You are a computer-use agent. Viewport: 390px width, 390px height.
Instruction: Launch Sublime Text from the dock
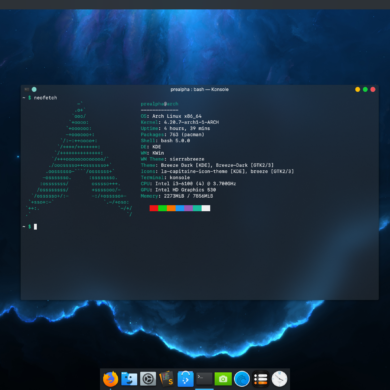click(166, 378)
